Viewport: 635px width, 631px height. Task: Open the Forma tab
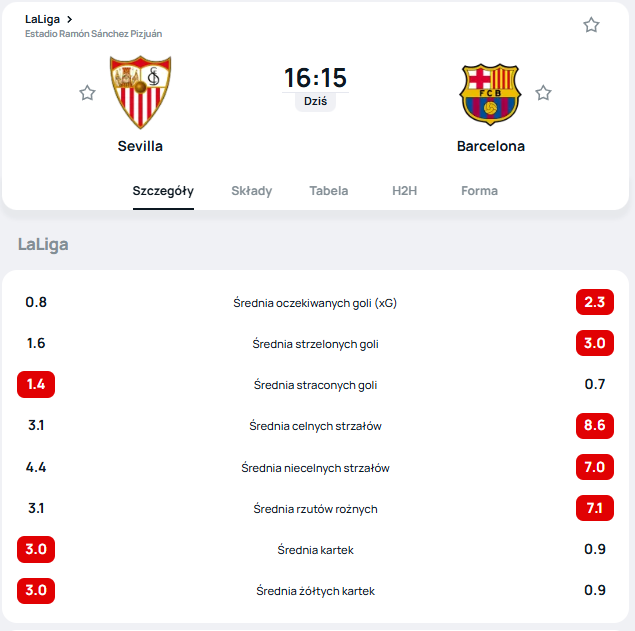(x=479, y=191)
